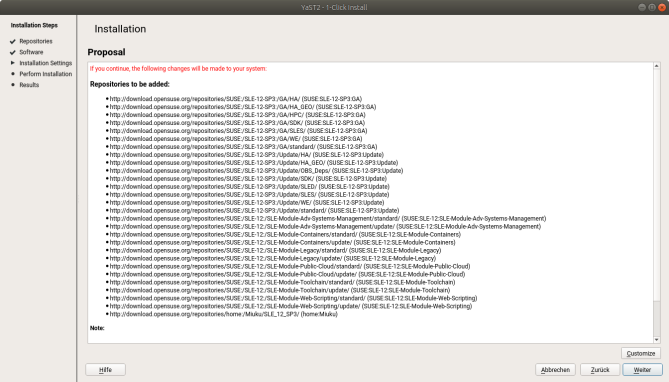This screenshot has width=669, height=382.
Task: Click SLE-Module-Public-Cloud/standard/ repository line
Action: tap(290, 266)
